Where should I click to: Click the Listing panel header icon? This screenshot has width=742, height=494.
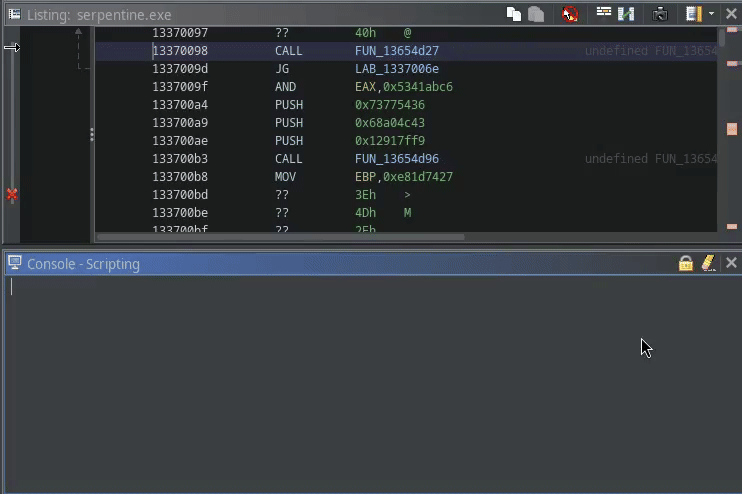pyautogui.click(x=15, y=14)
